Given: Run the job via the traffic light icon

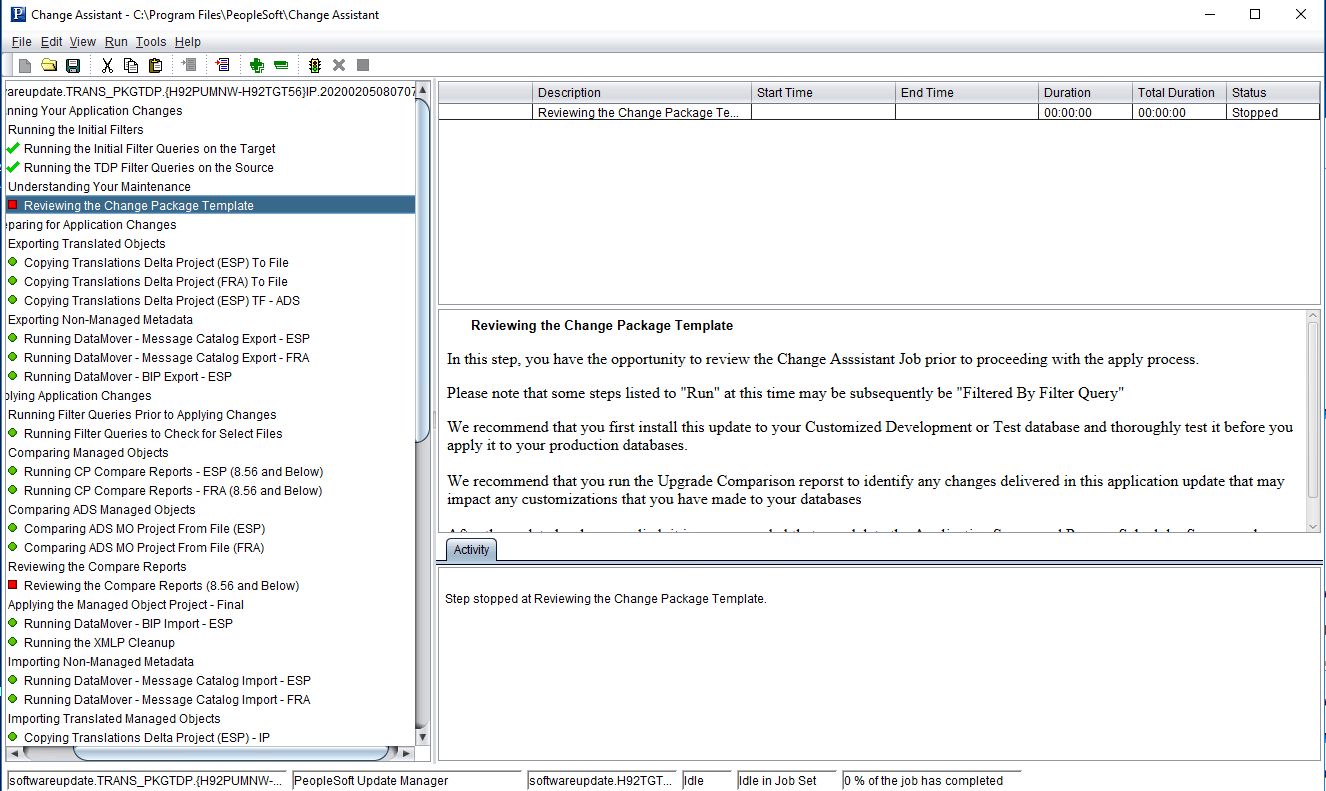Looking at the screenshot, I should coord(314,64).
